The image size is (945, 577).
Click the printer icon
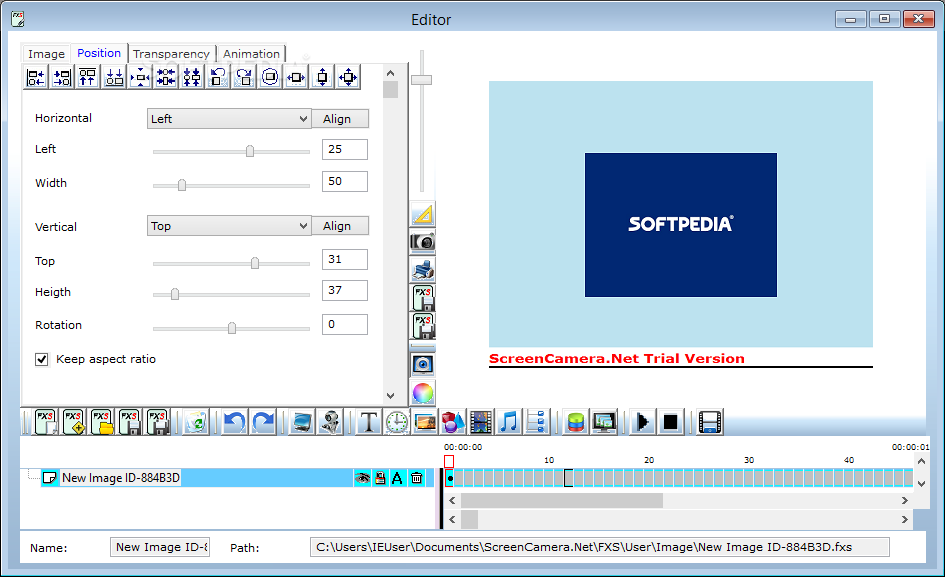(422, 270)
